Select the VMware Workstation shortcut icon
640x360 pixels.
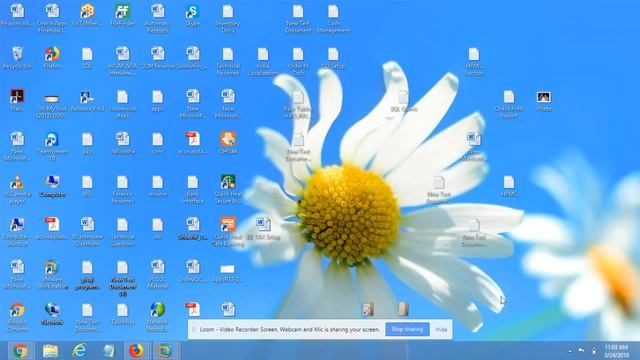click(52, 275)
